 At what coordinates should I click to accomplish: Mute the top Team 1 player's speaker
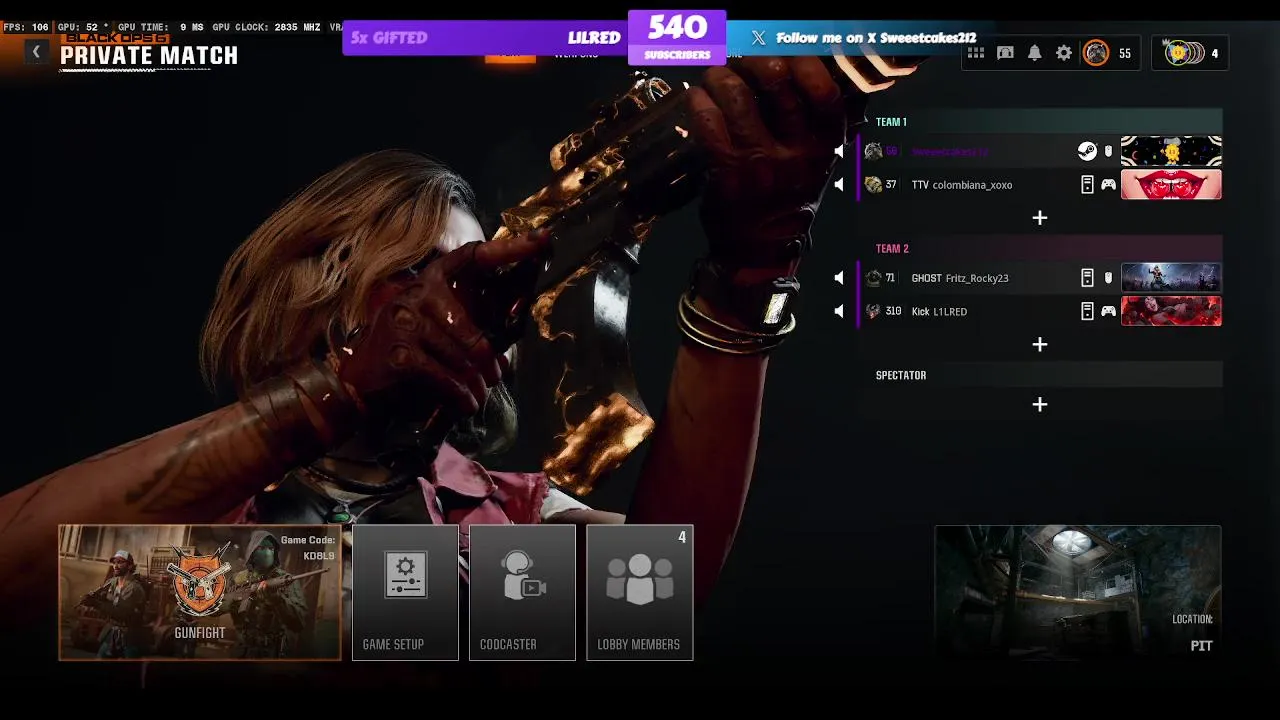pyautogui.click(x=840, y=151)
